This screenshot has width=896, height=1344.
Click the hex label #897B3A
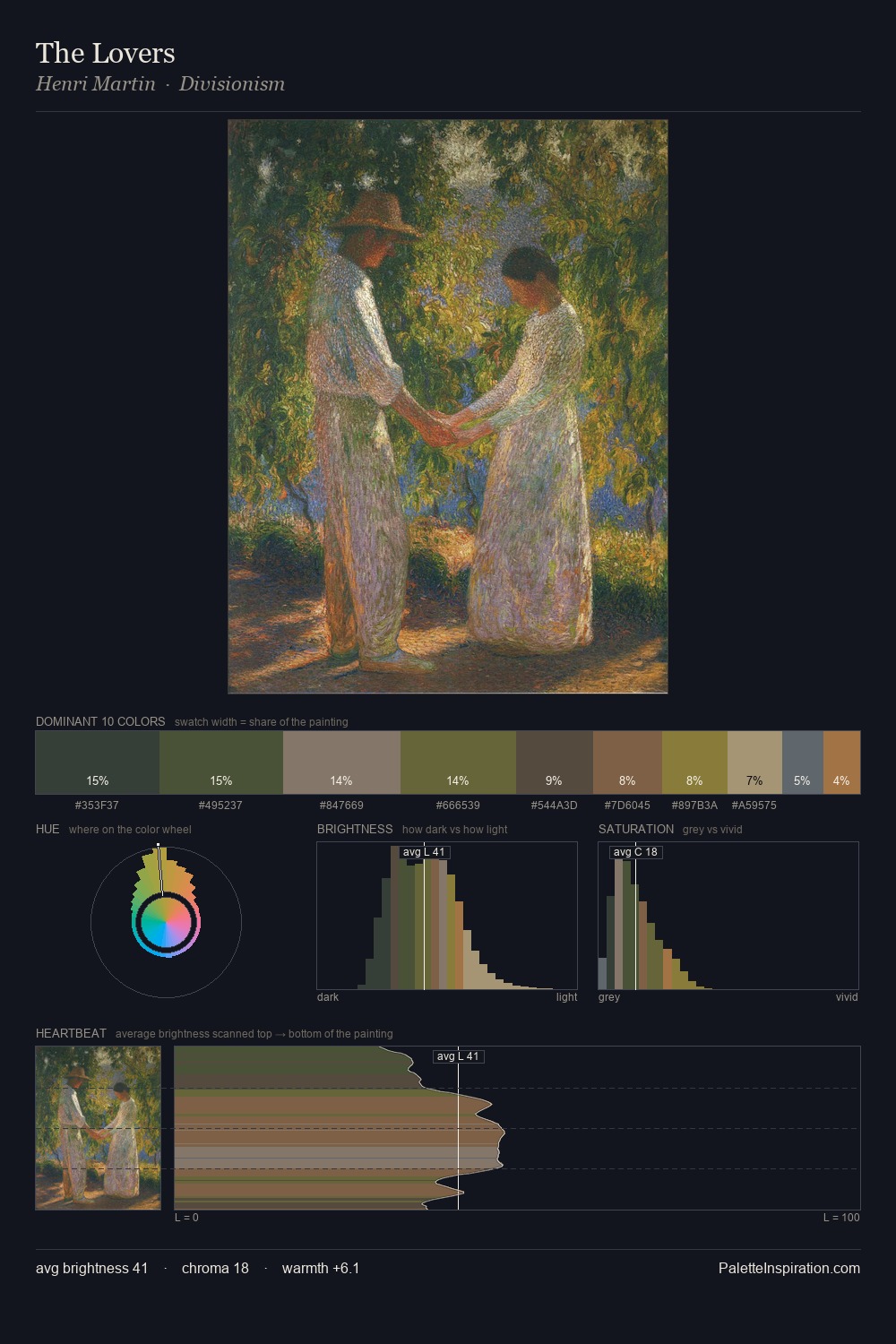pyautogui.click(x=694, y=806)
